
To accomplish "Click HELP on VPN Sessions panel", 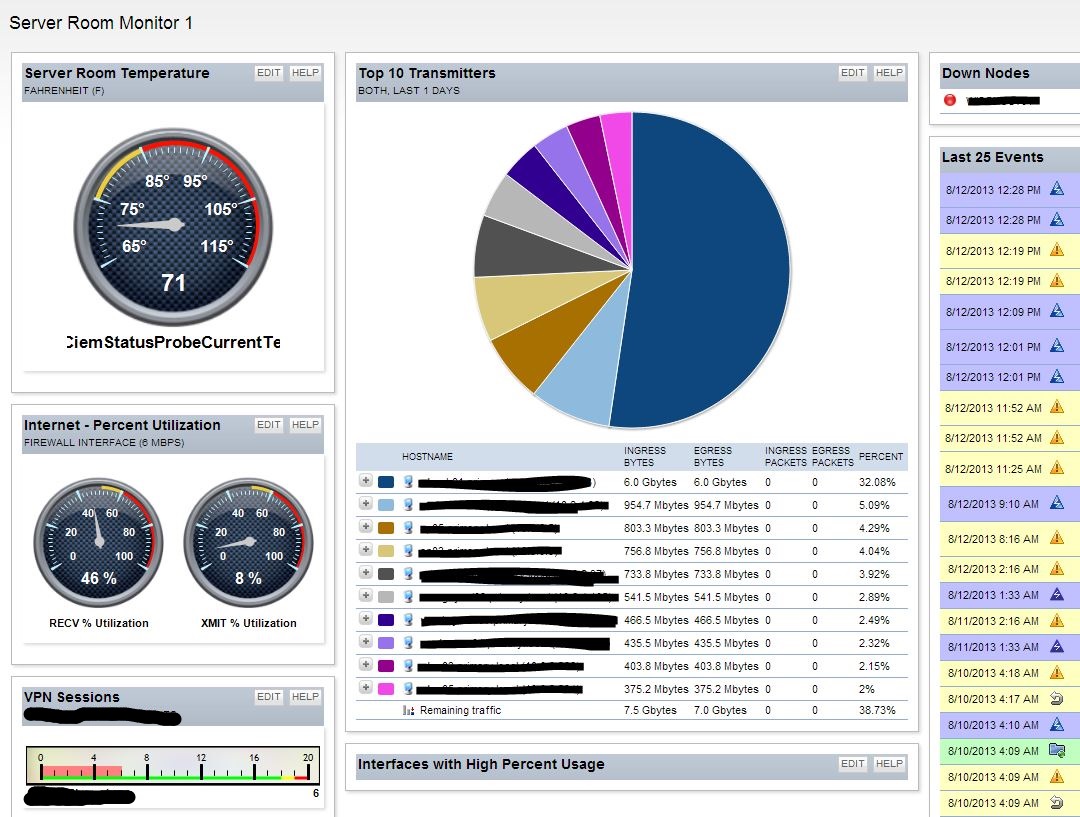I will 305,697.
